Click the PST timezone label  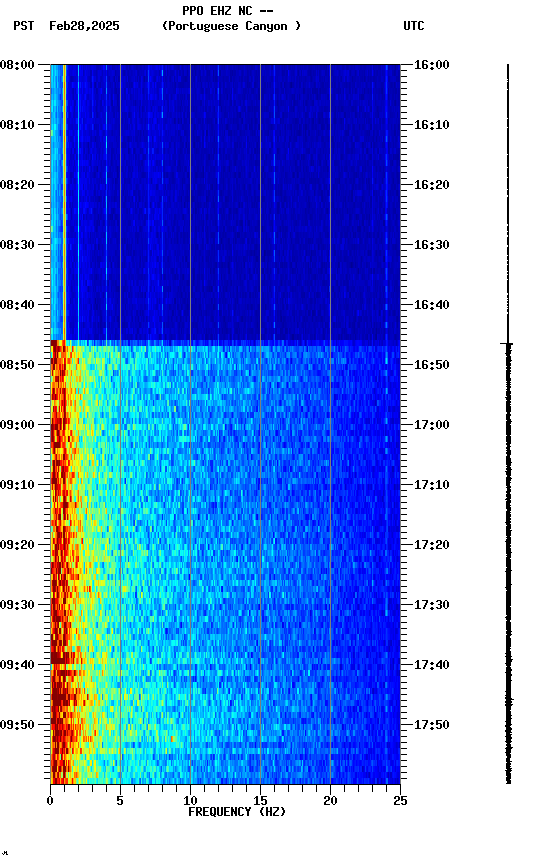[x=24, y=26]
